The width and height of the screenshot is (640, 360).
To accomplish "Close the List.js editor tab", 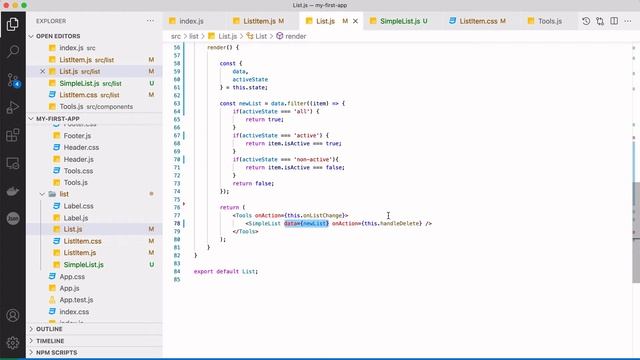I will click(356, 21).
